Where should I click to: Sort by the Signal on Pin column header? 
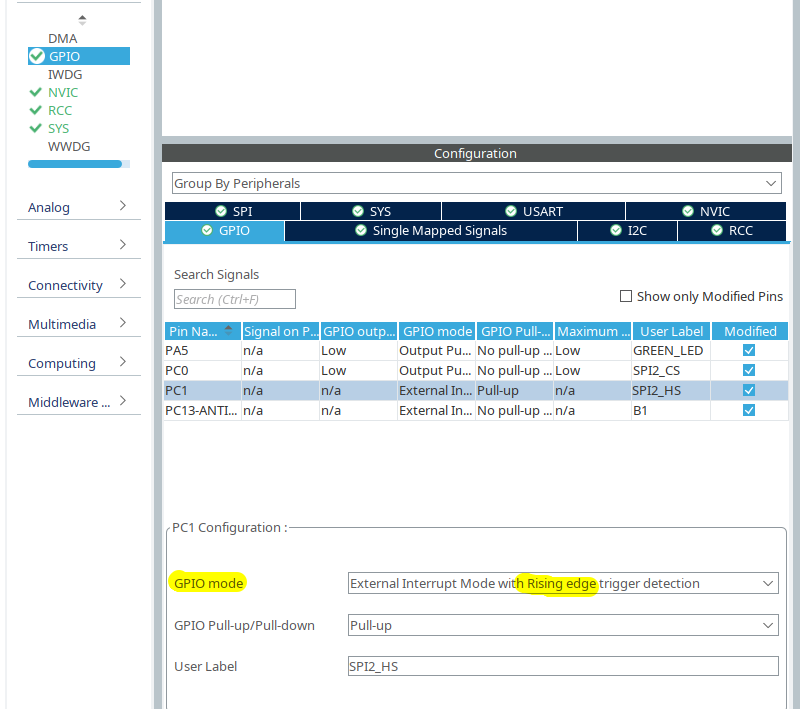point(280,331)
